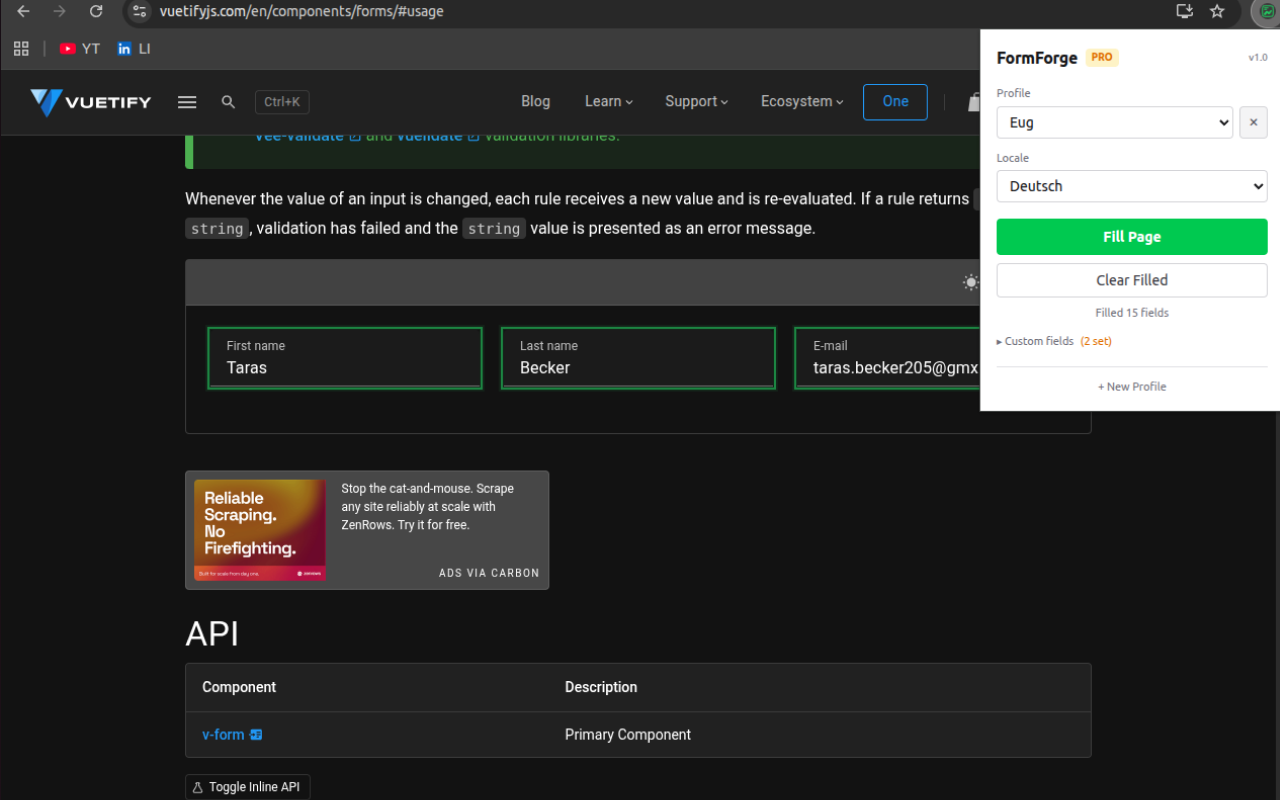The image size is (1280, 800).
Task: Open the Support menu
Action: coord(696,101)
